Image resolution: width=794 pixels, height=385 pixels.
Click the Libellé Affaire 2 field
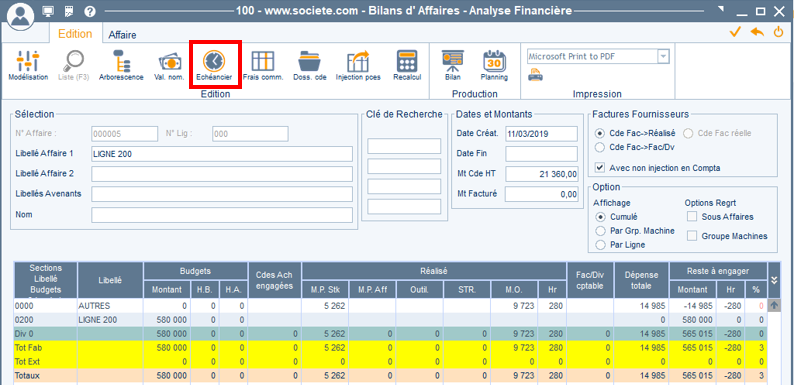[222, 174]
